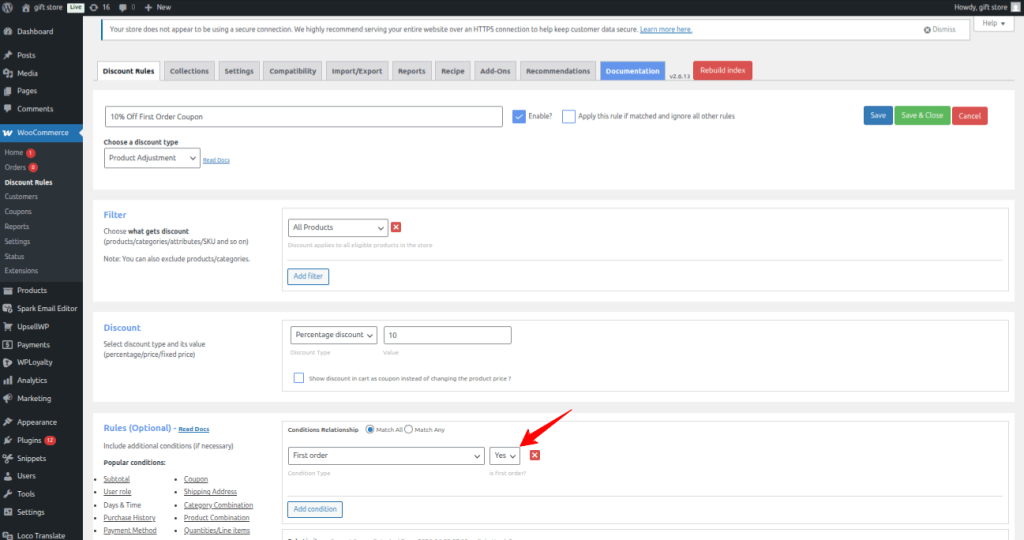The height and width of the screenshot is (540, 1024).
Task: Open gift store site home icon
Action: (x=26, y=8)
